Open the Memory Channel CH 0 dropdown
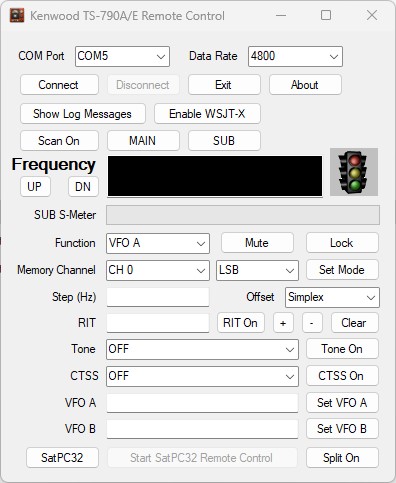 pos(158,270)
